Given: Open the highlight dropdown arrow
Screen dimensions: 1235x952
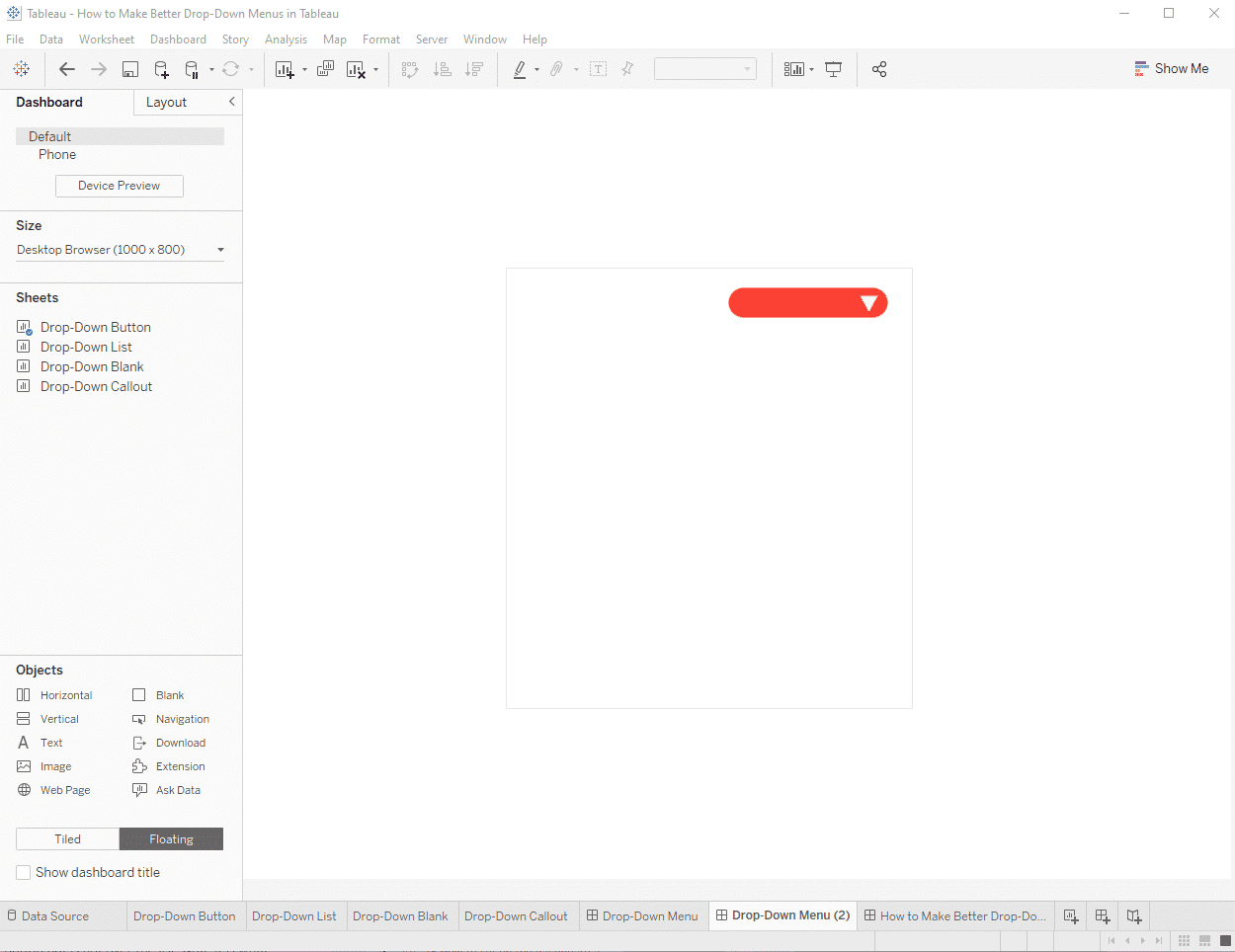Looking at the screenshot, I should tap(537, 70).
